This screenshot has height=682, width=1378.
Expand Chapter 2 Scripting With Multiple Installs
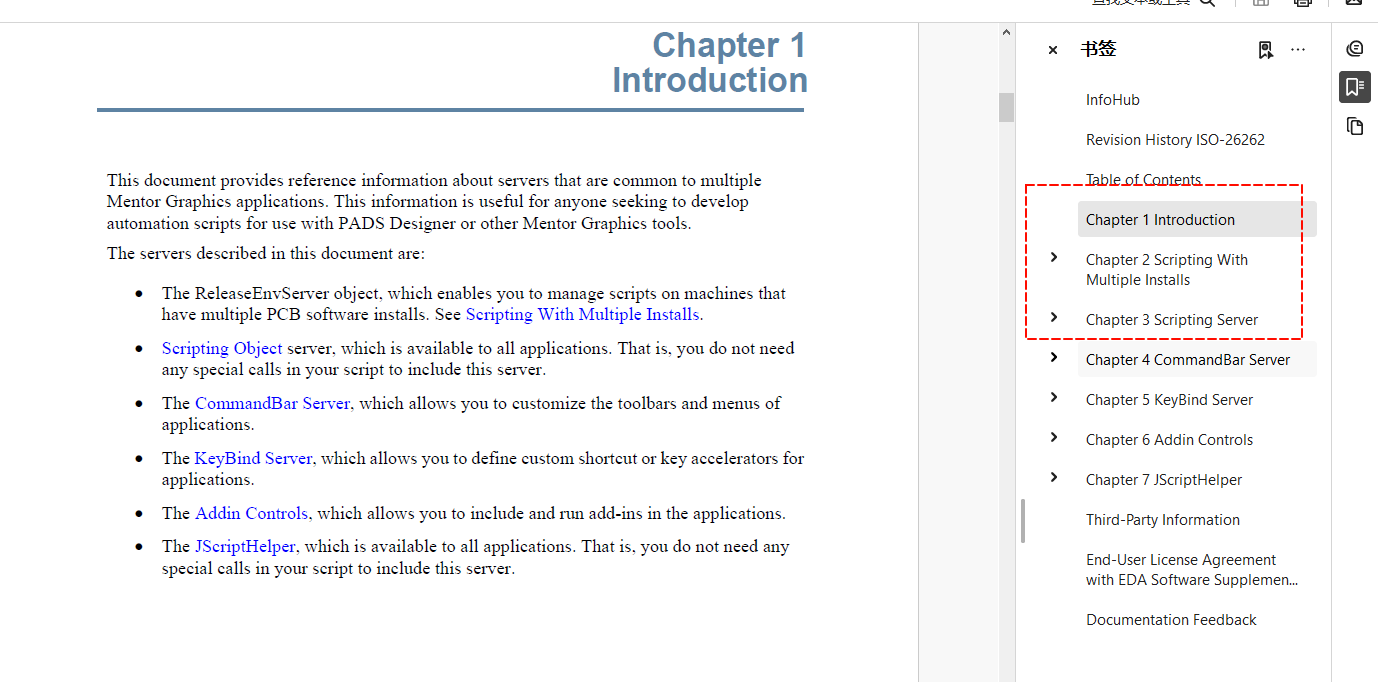(x=1053, y=258)
